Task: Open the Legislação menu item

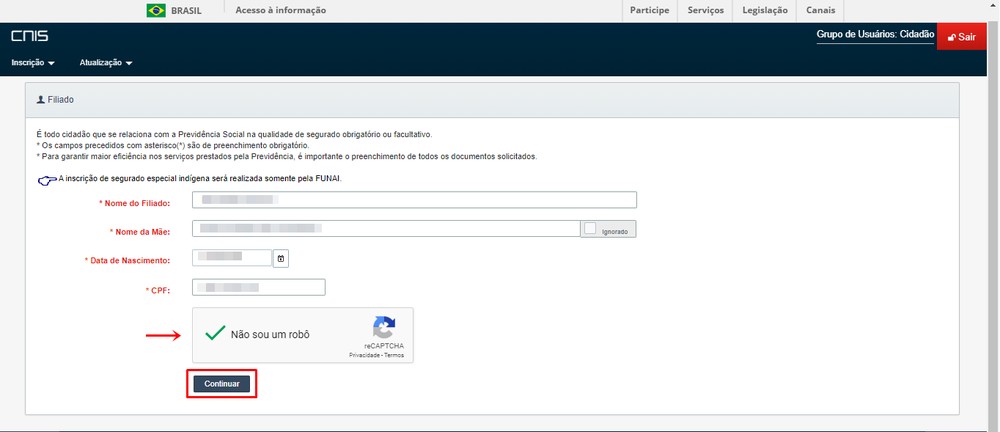Action: [x=765, y=11]
